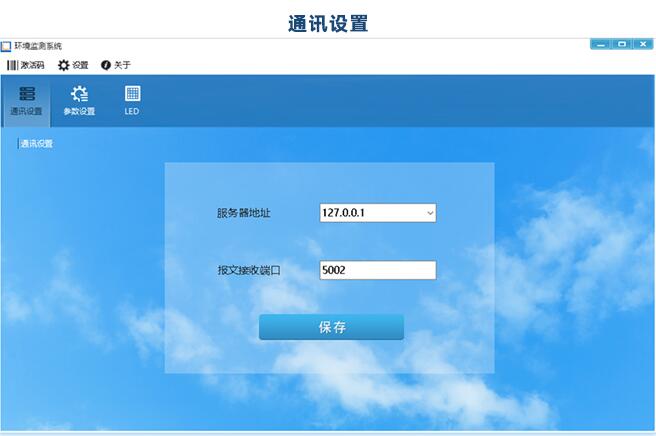The width and height of the screenshot is (656, 436).
Task: Minimize the 环境监测系统 window
Action: 600,44
